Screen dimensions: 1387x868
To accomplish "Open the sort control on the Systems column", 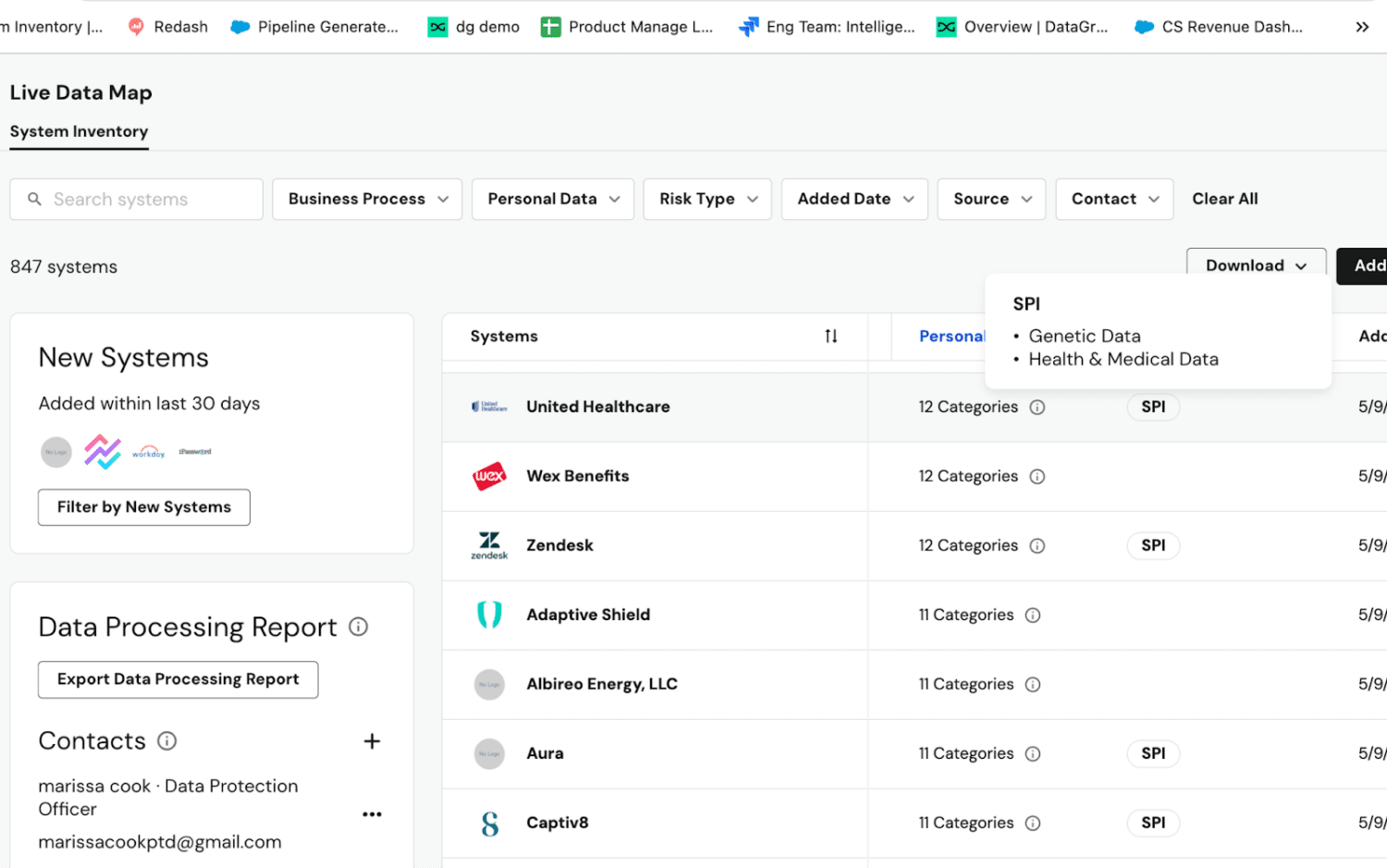I will (830, 336).
